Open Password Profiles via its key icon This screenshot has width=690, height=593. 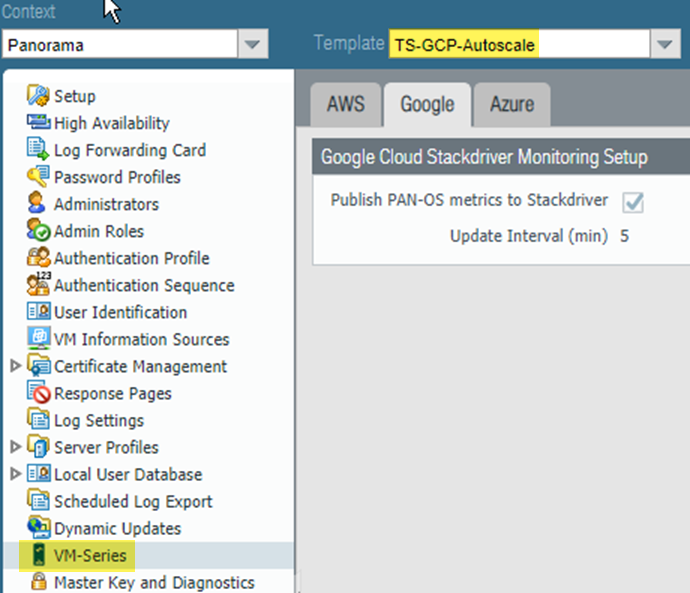coord(39,177)
